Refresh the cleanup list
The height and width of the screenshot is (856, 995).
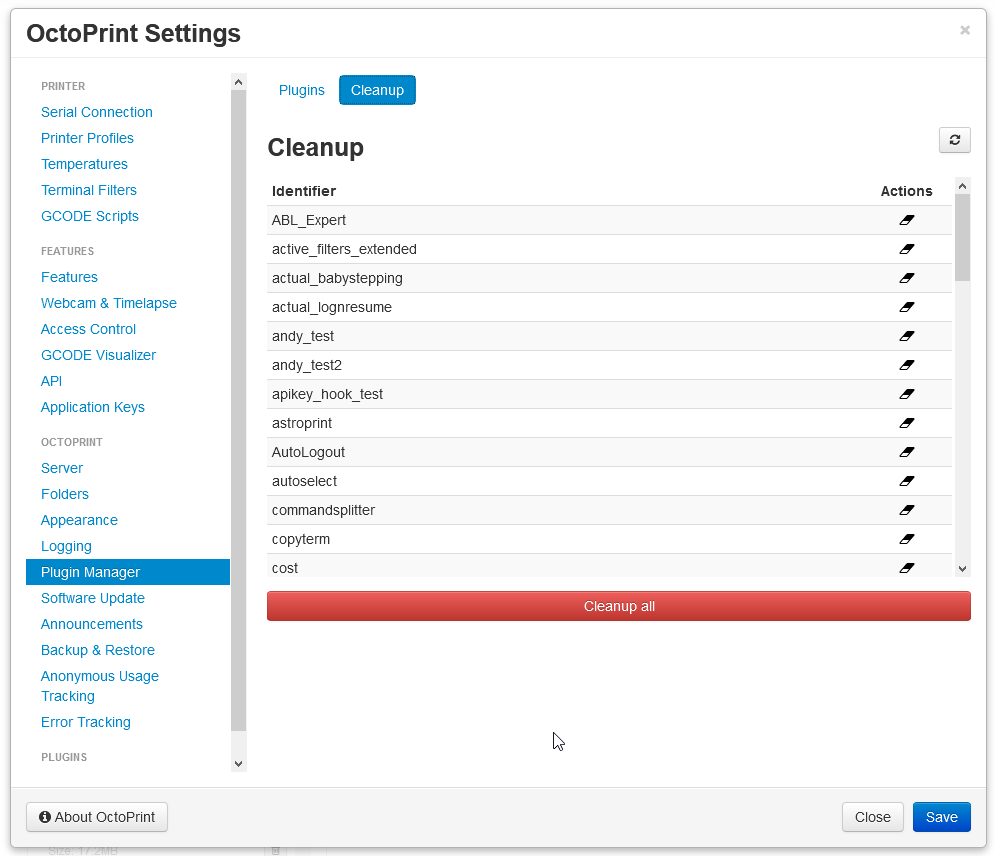pos(954,140)
